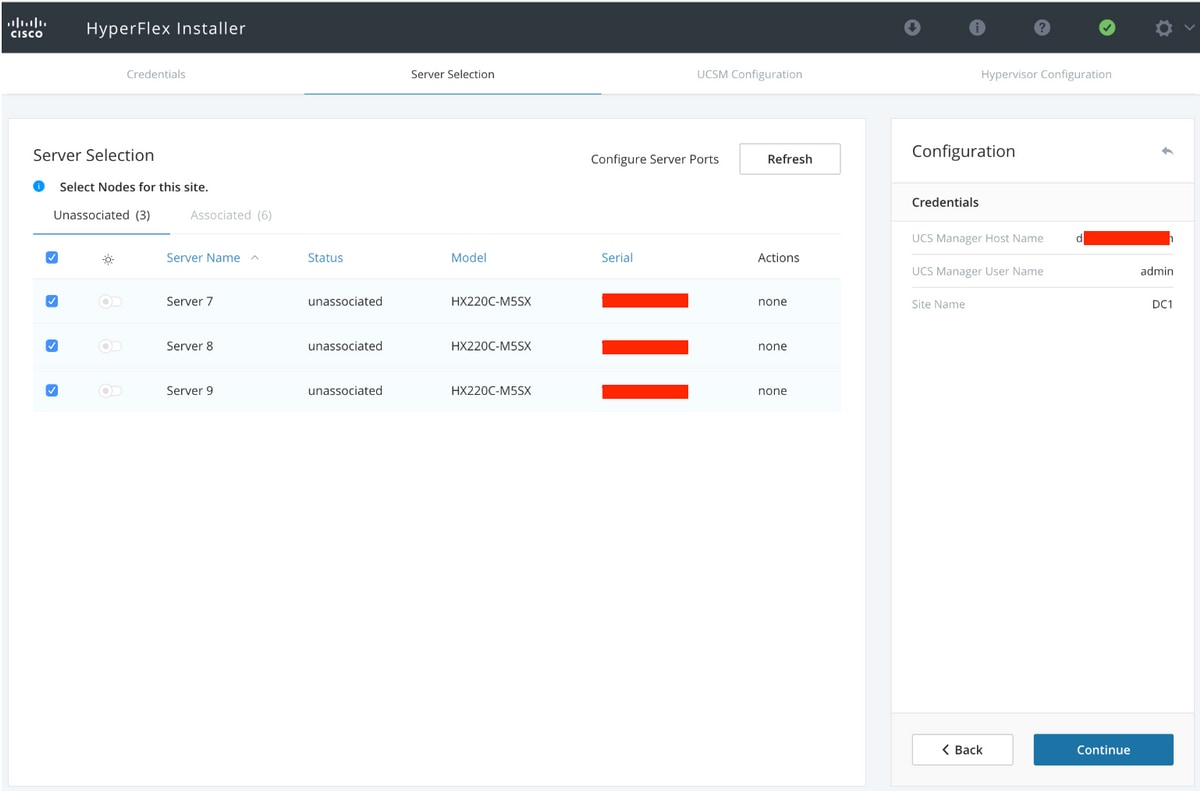Click the Refresh button
The width and height of the screenshot is (1200, 791).
click(790, 159)
